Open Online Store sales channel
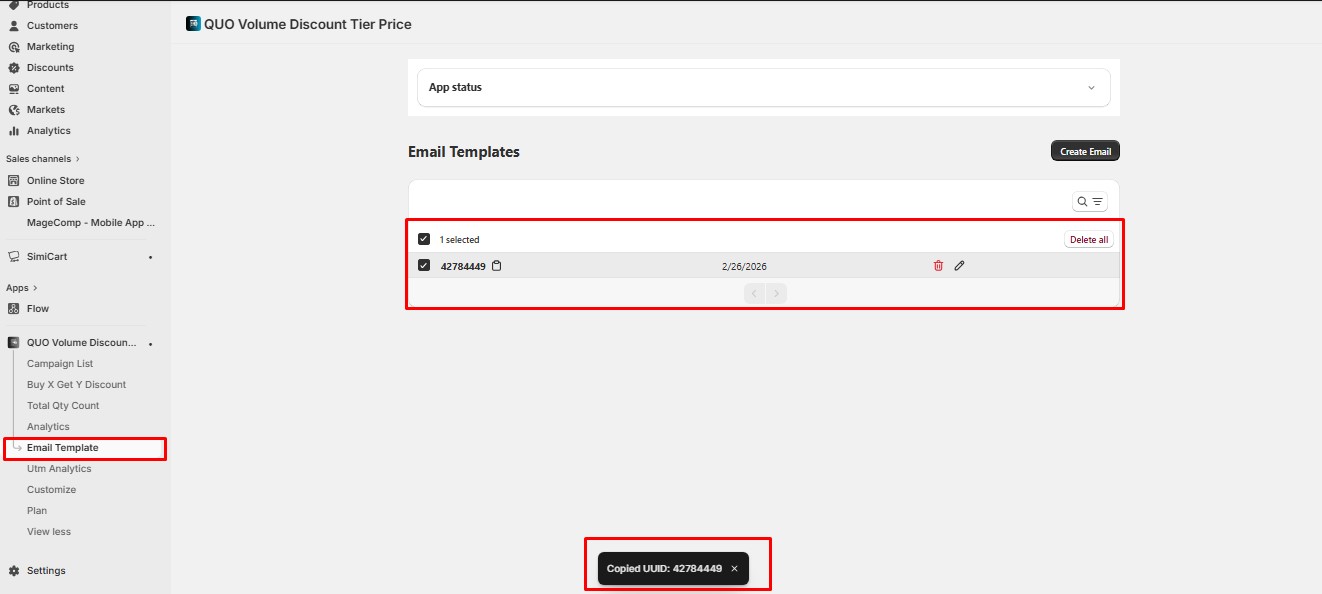The width and height of the screenshot is (1322, 594). [55, 181]
